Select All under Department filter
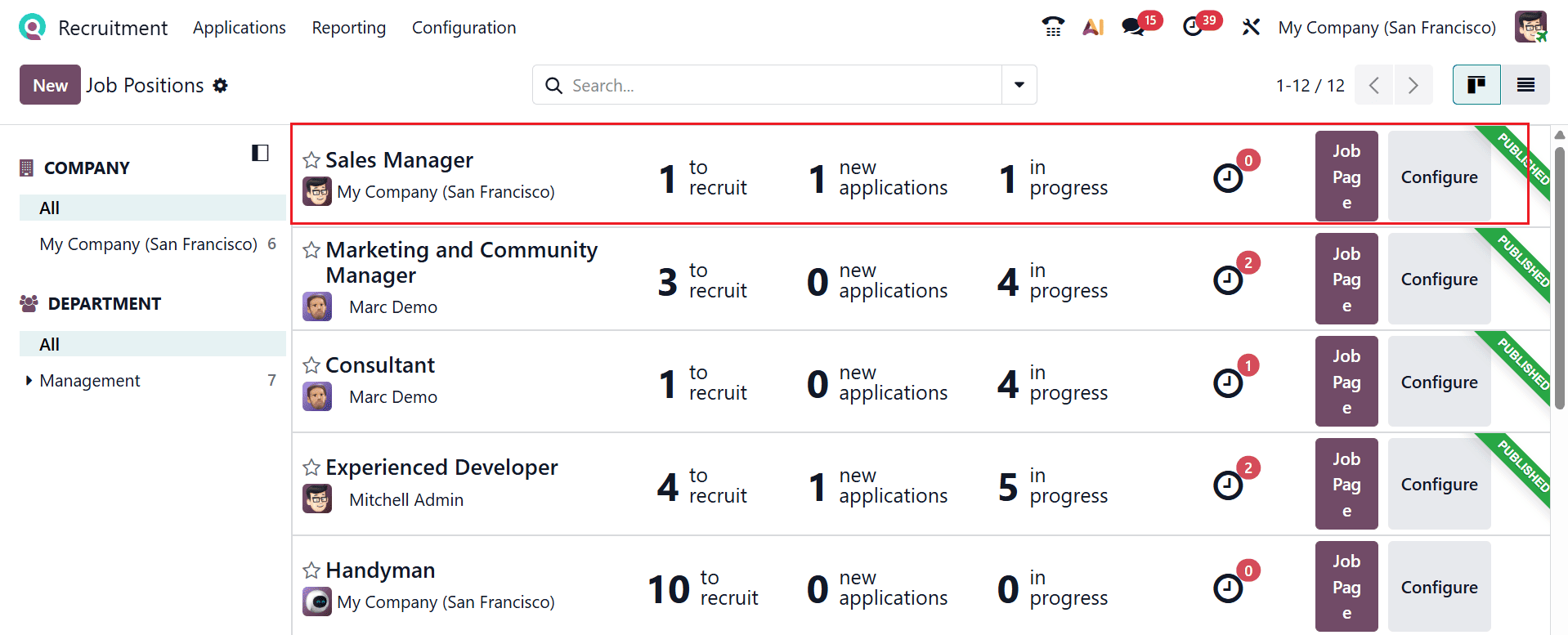The height and width of the screenshot is (635, 1568). [153, 344]
